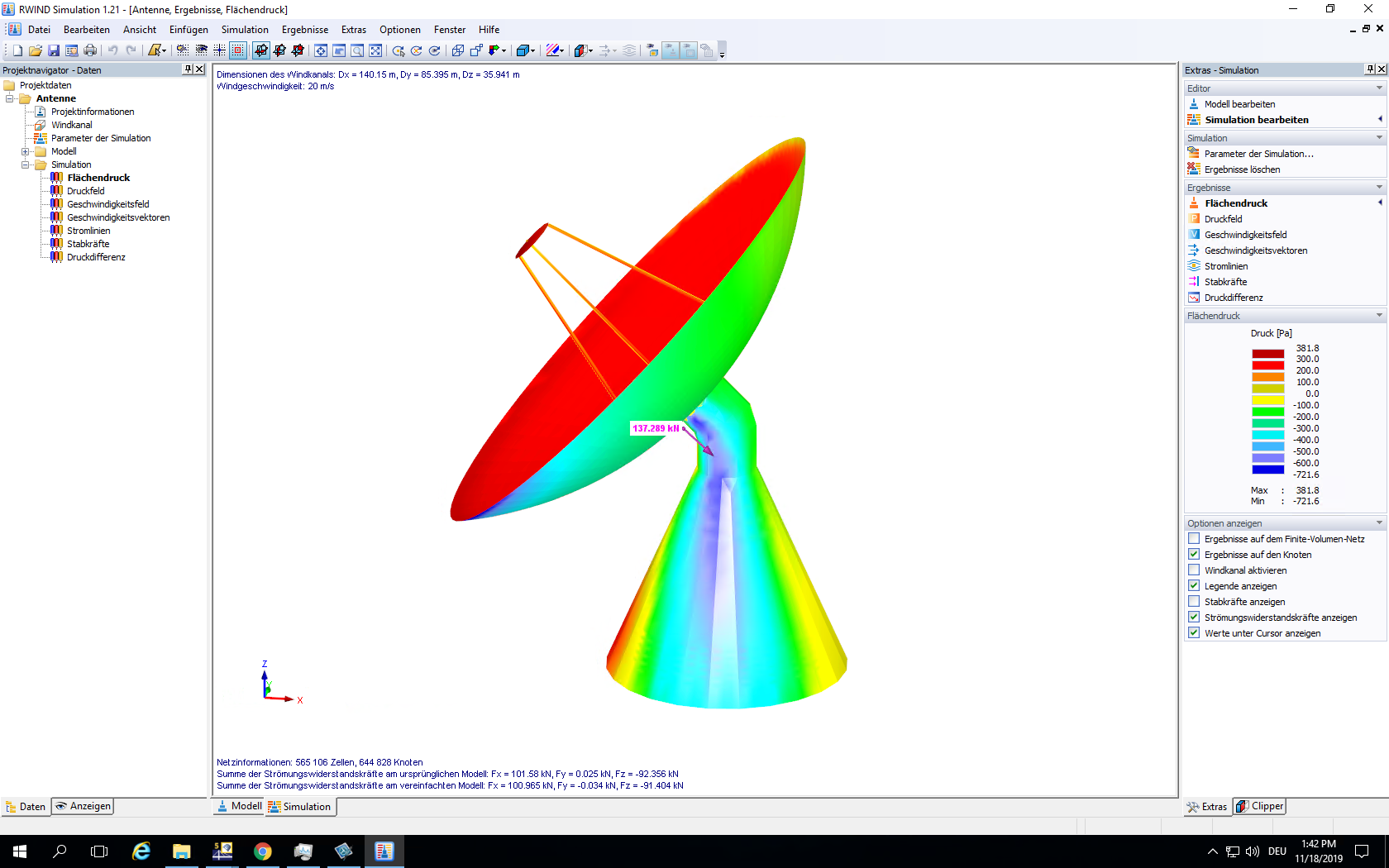Collapse the Optionen anzeigen section
The image size is (1389, 868).
[1379, 523]
